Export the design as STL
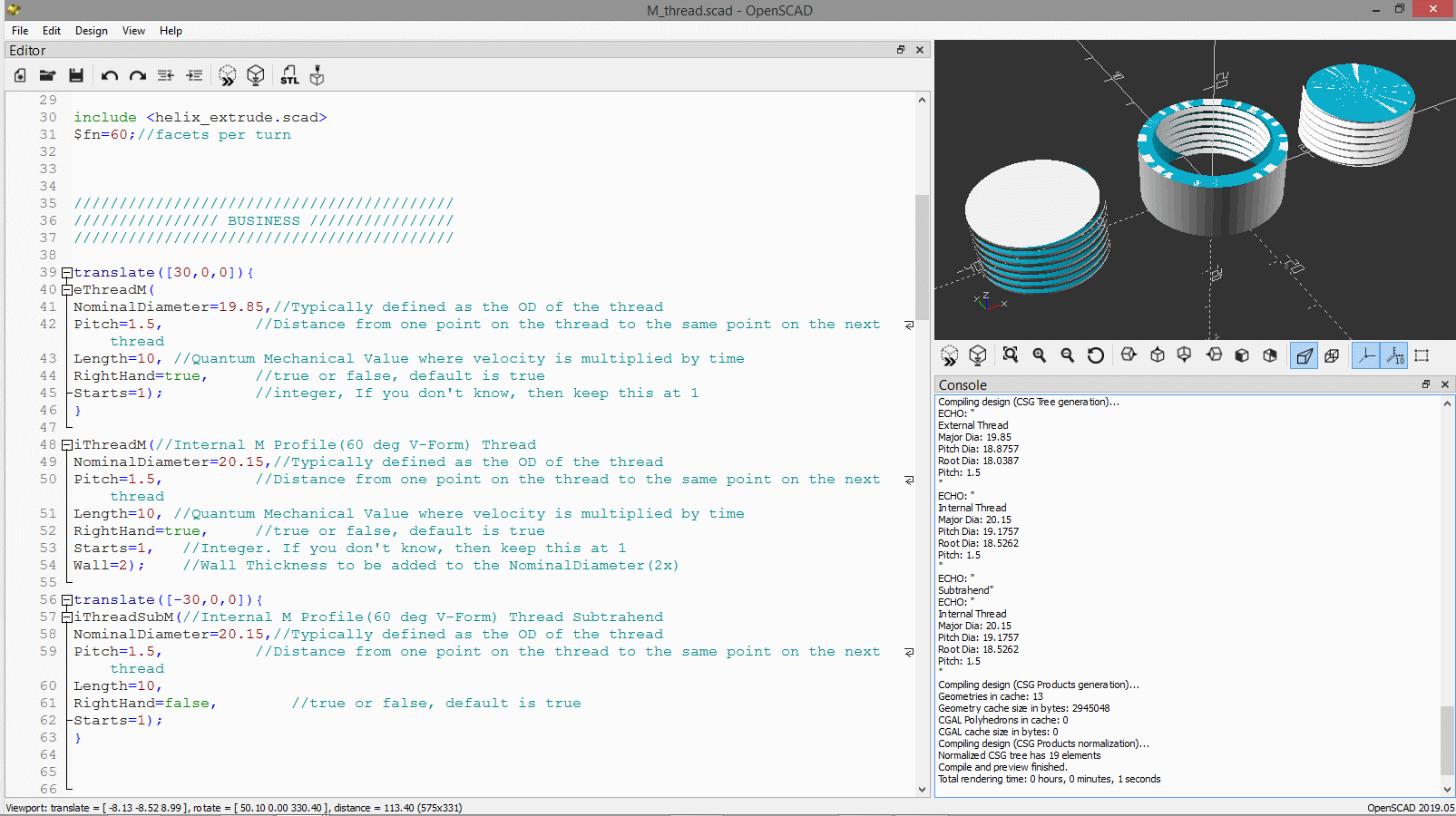The width and height of the screenshot is (1456, 816). (289, 76)
